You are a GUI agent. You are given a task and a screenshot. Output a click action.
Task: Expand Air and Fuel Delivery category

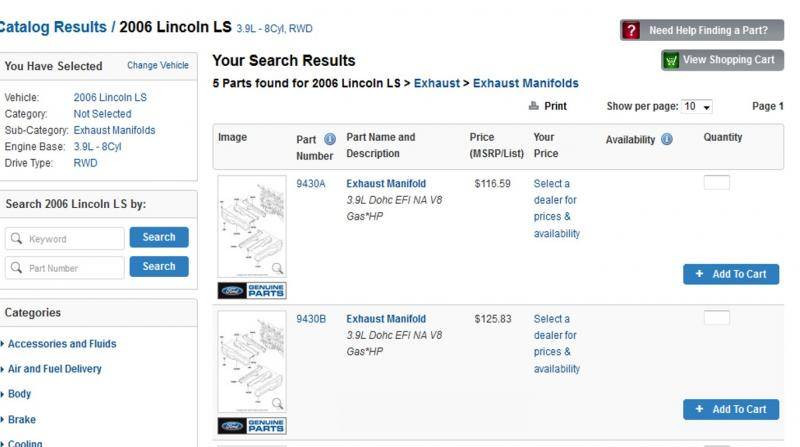pos(55,369)
